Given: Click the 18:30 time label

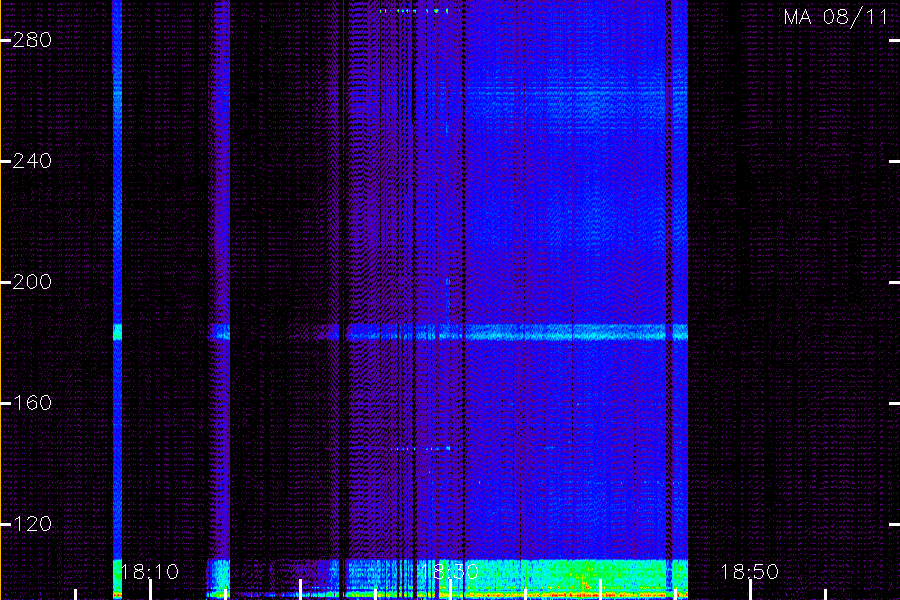Looking at the screenshot, I should coord(449,572).
